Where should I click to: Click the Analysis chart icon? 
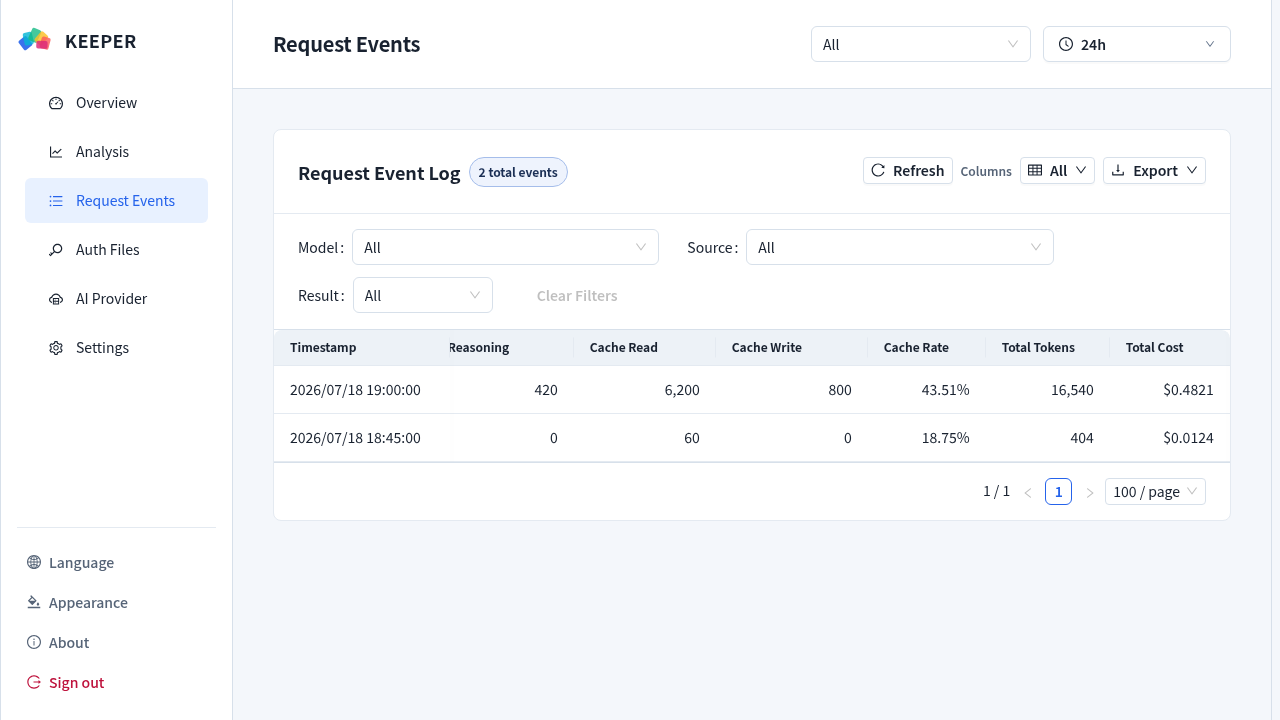point(56,152)
